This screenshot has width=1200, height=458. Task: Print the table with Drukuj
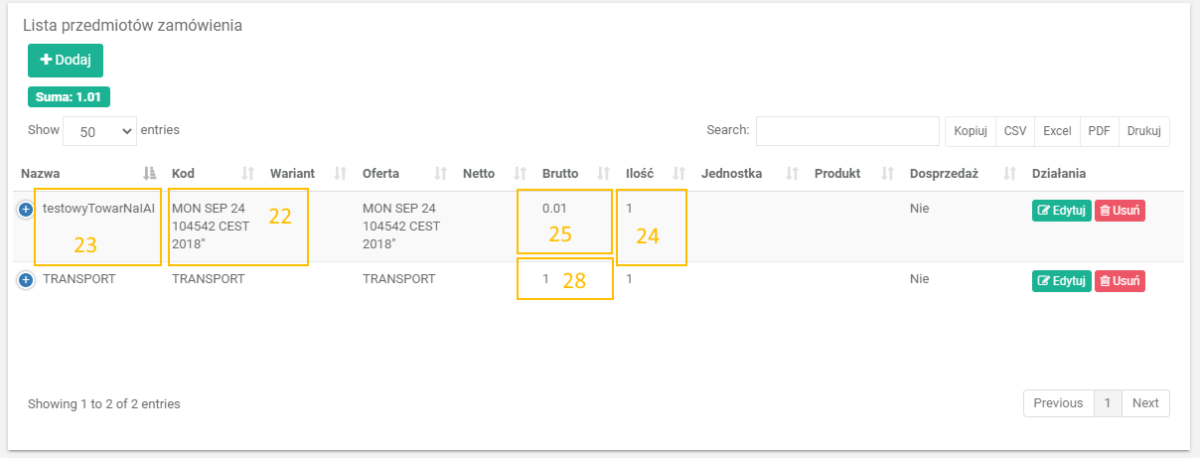click(x=1144, y=131)
